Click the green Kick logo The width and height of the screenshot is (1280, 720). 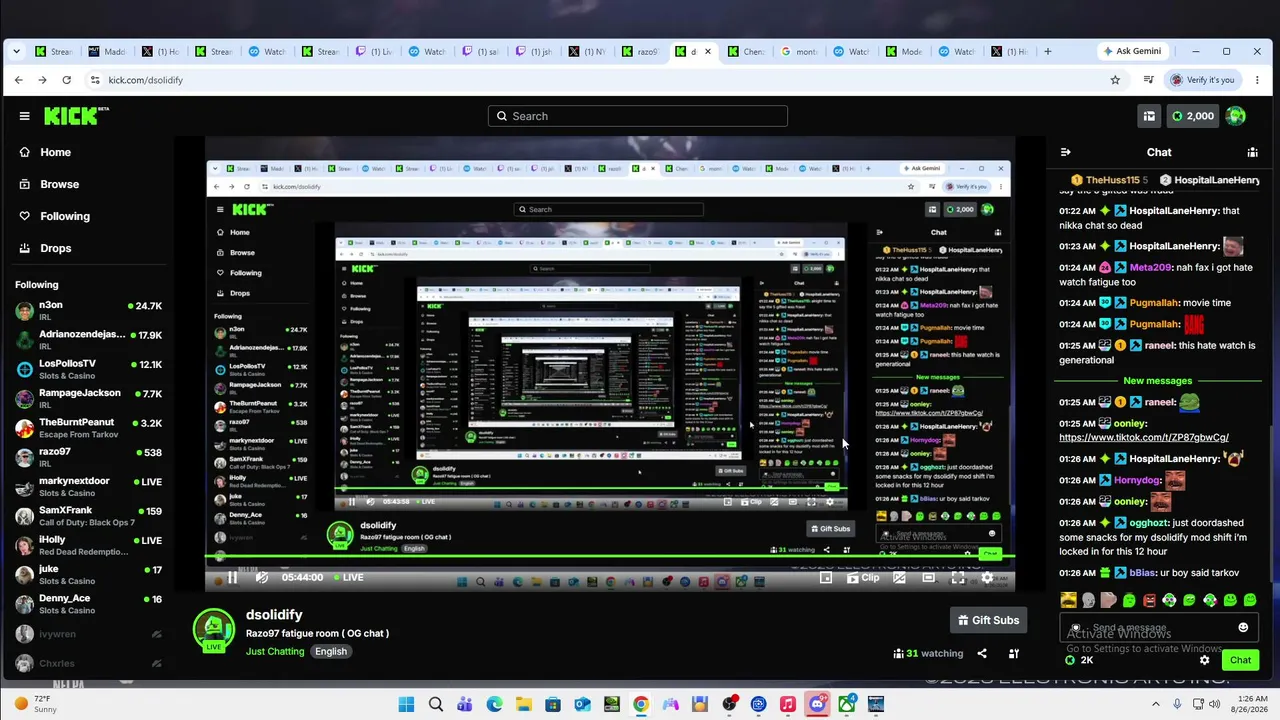click(x=76, y=116)
